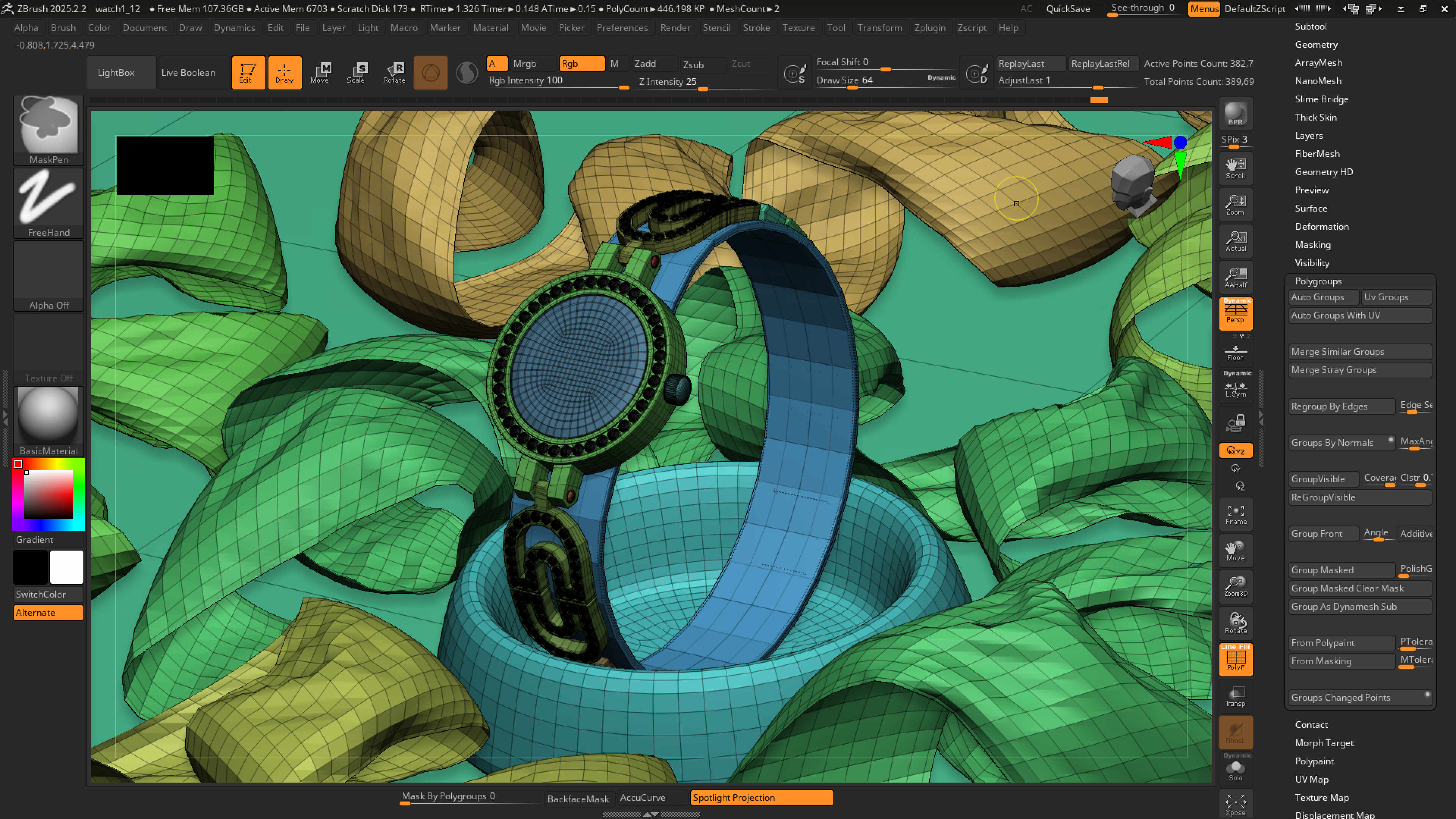This screenshot has width=1456, height=819.
Task: Click the Rotate transform tool icon
Action: (394, 72)
